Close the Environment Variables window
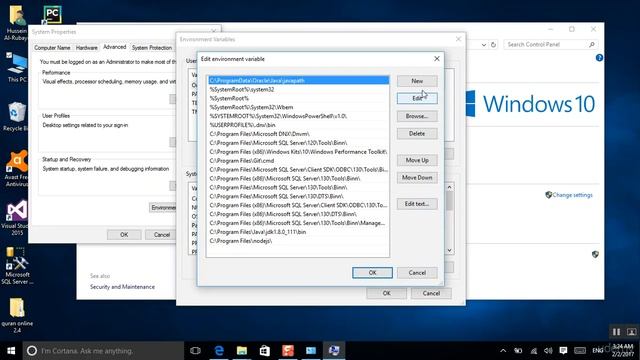The width and height of the screenshot is (640, 360). (x=458, y=39)
